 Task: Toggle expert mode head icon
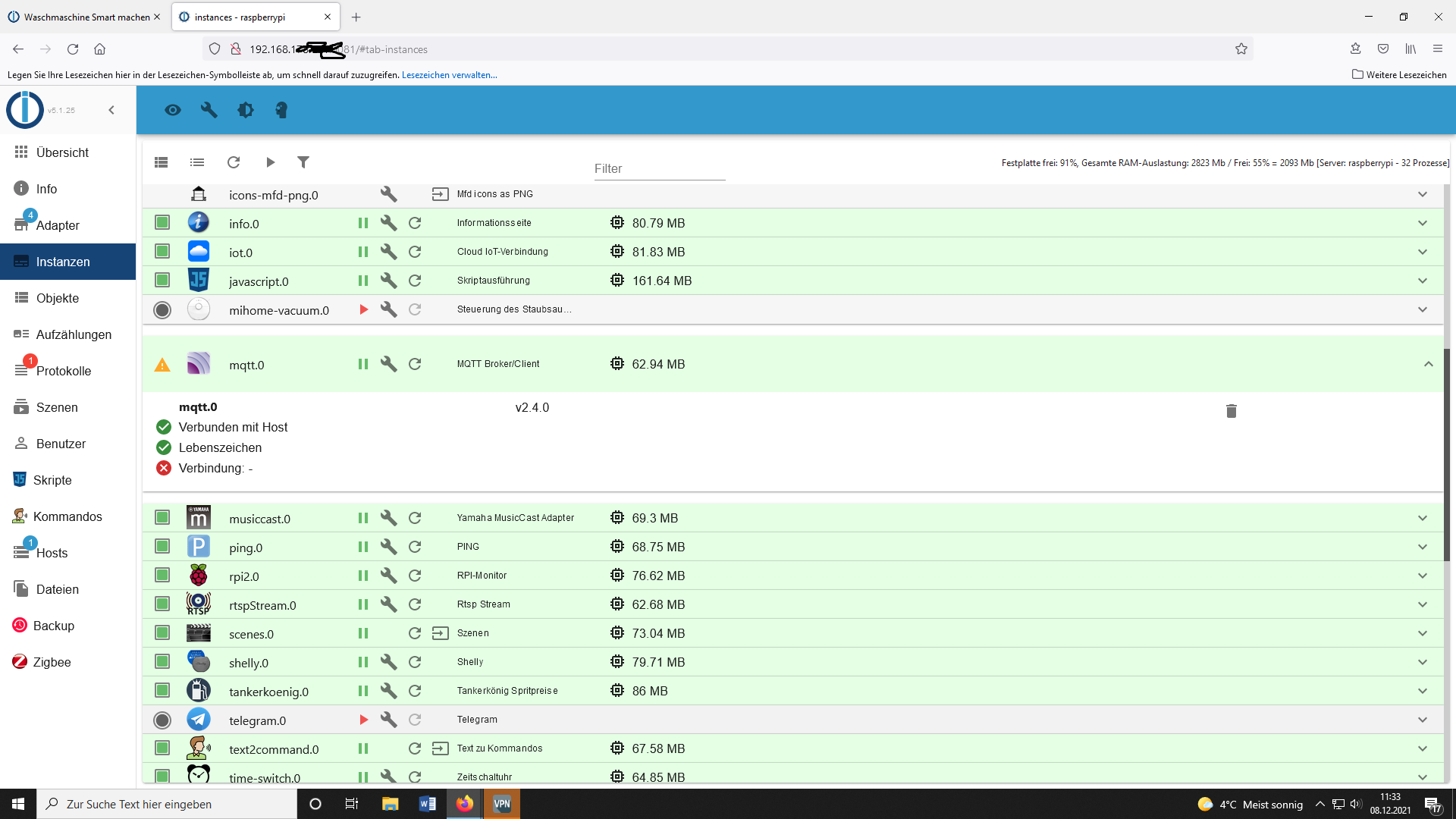click(281, 110)
